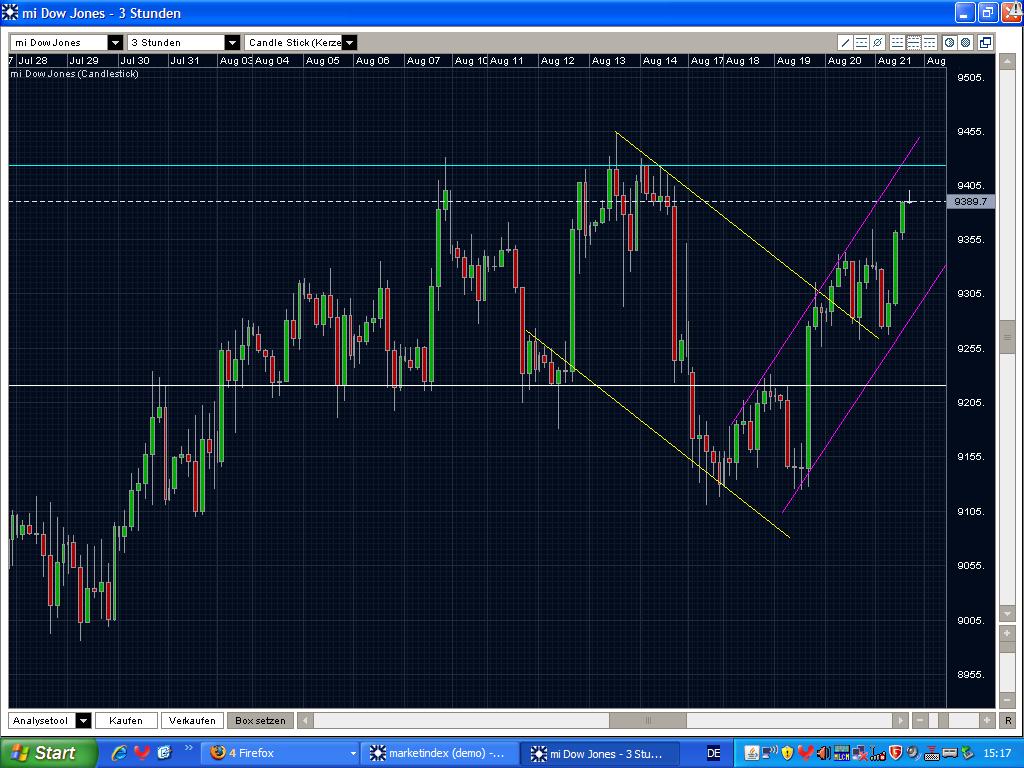Click the R reset button at bottom right
This screenshot has width=1024, height=768.
coord(1008,720)
